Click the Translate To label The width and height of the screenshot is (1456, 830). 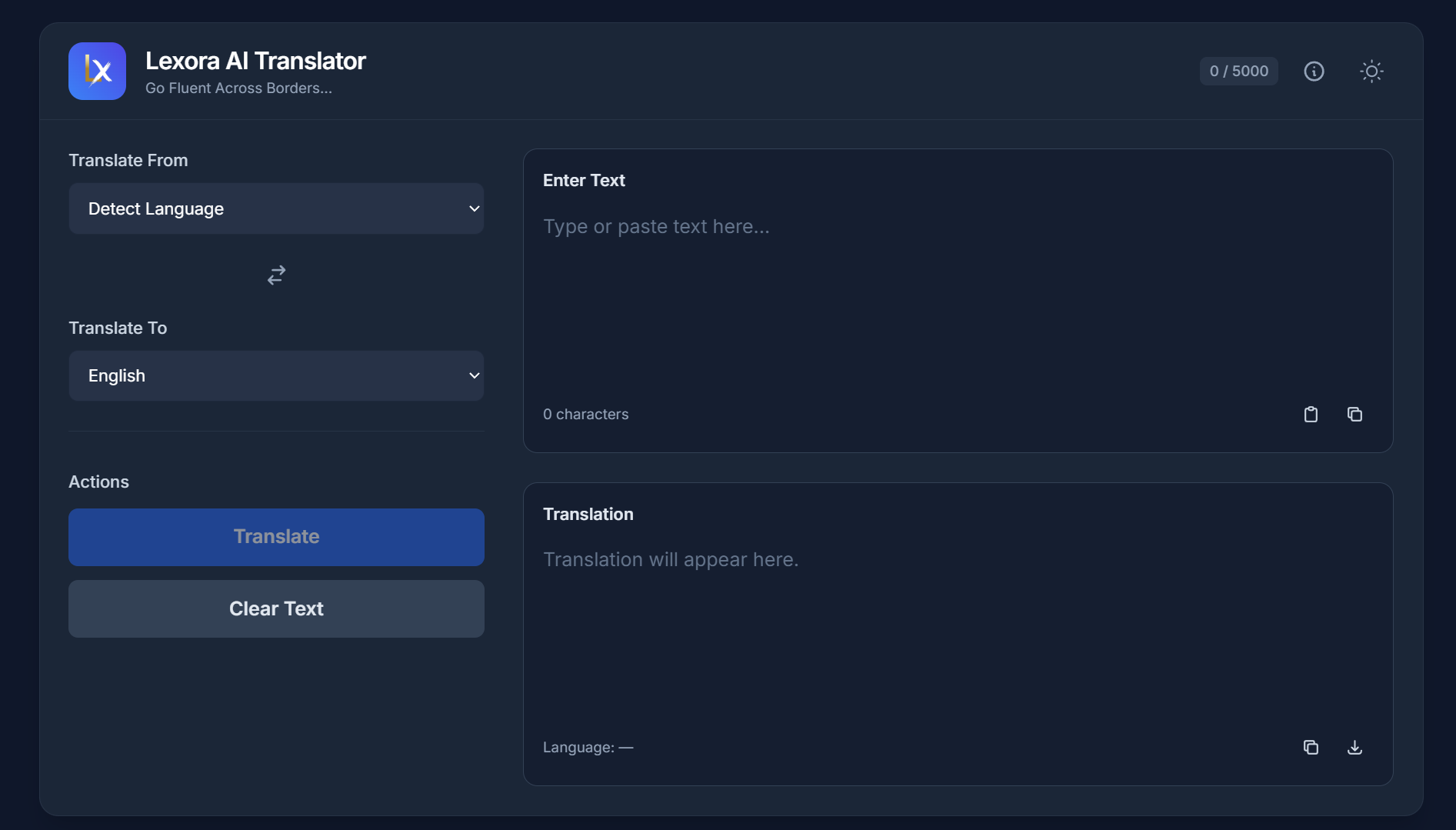118,328
